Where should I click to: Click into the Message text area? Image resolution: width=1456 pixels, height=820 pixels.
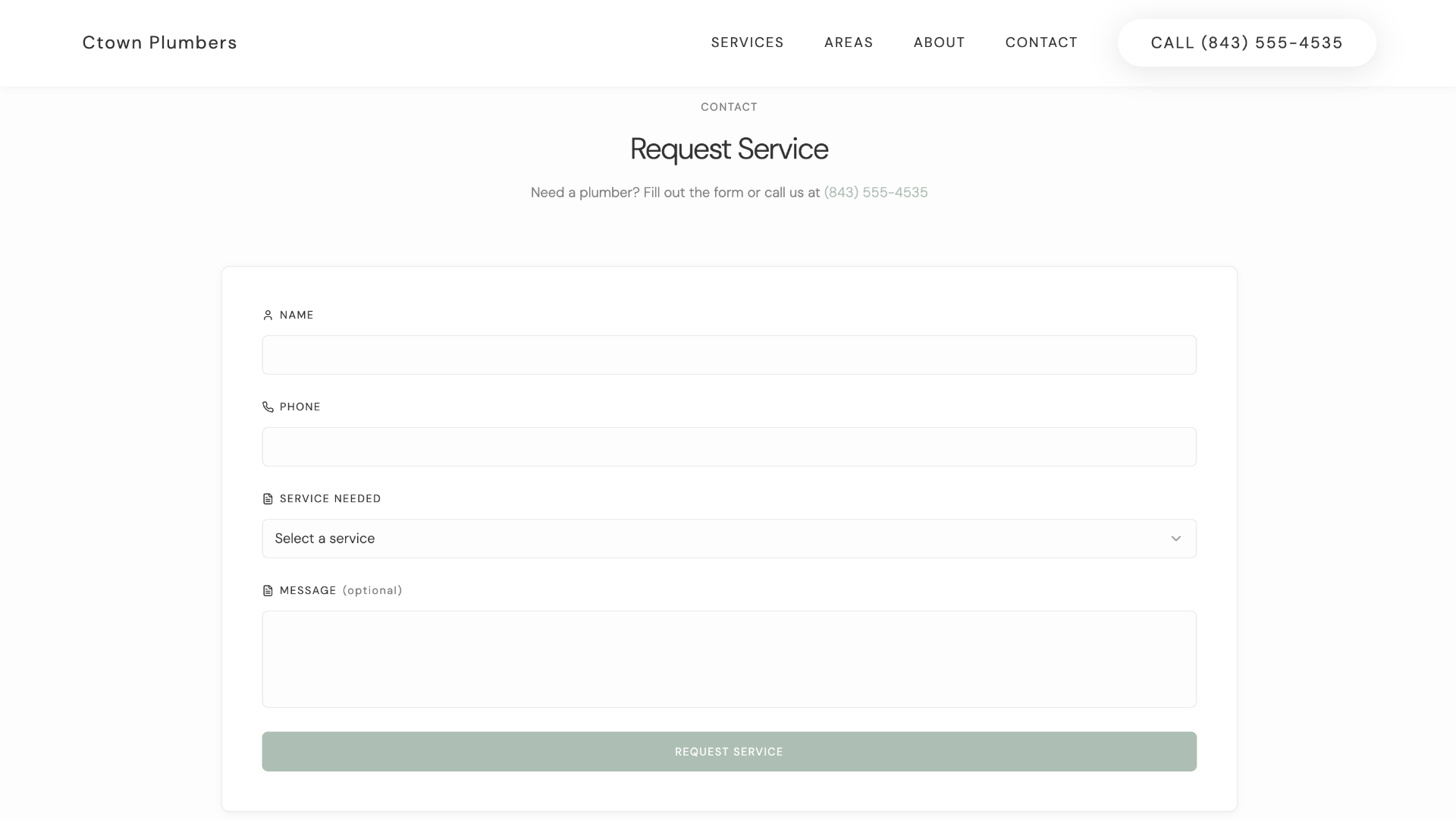pyautogui.click(x=729, y=659)
